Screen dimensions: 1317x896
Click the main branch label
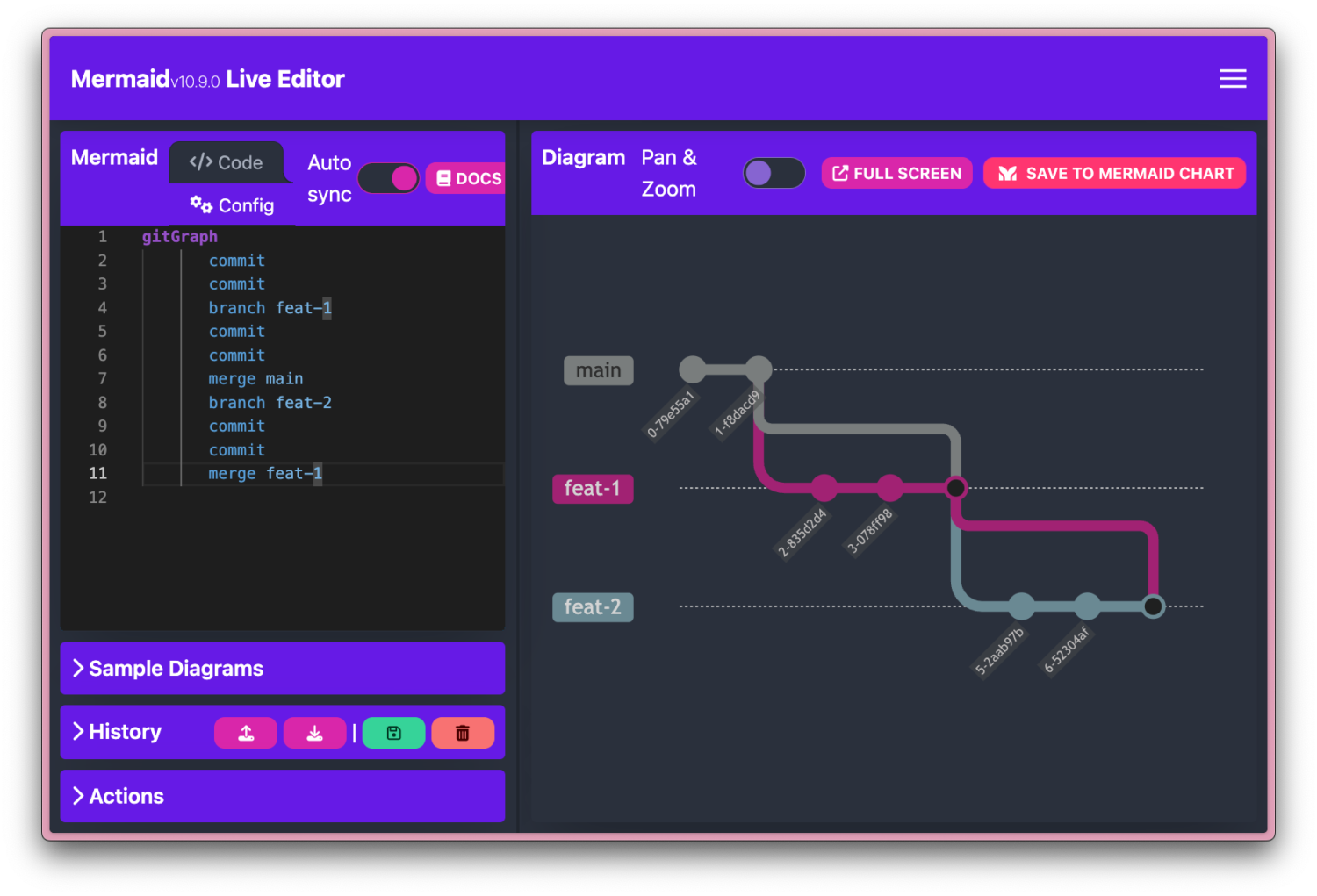pos(598,370)
